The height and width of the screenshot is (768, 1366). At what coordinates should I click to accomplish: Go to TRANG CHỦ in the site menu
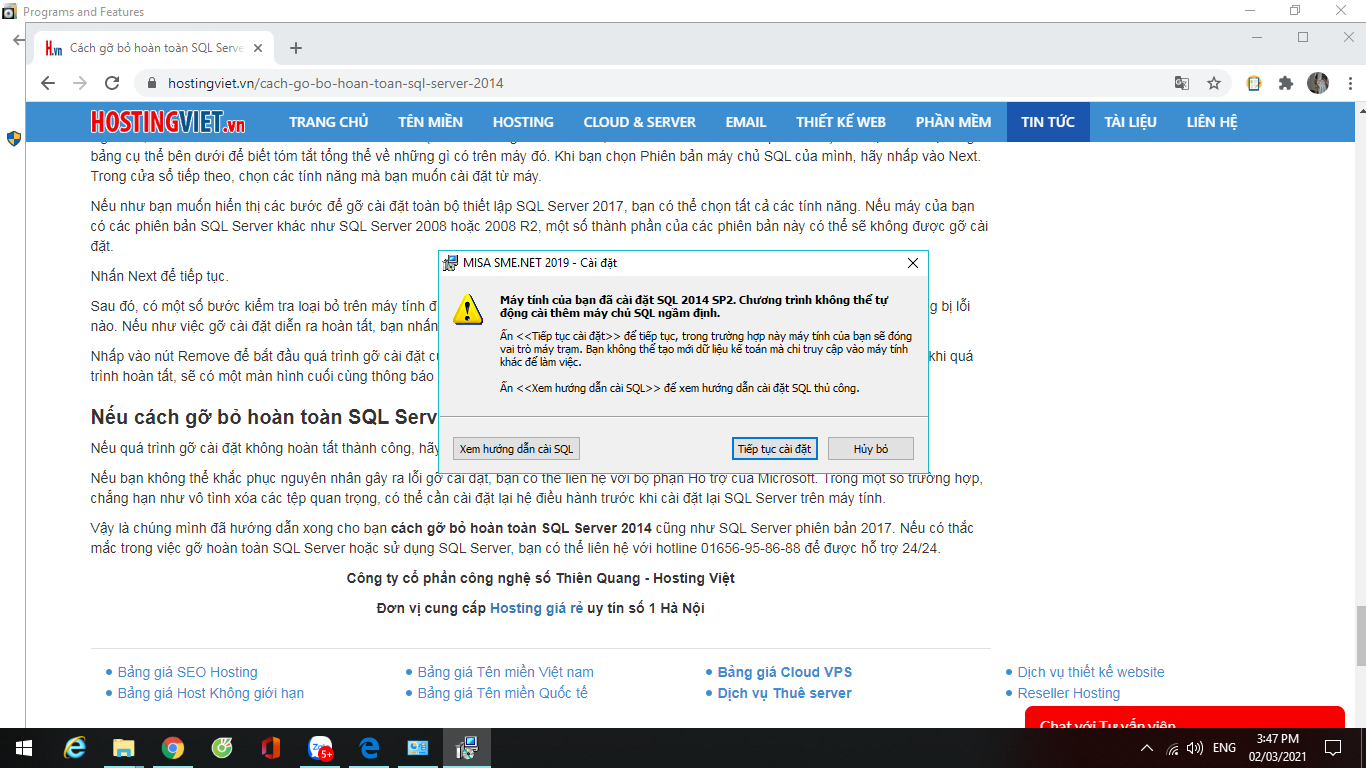pyautogui.click(x=329, y=122)
